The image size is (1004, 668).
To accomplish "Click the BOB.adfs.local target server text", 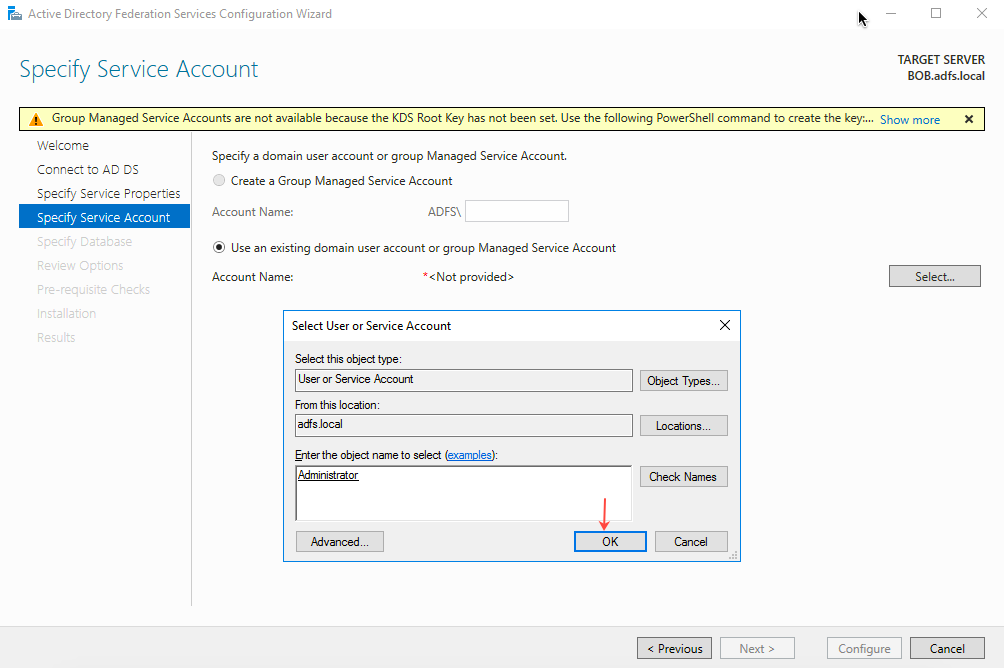I will [x=946, y=76].
